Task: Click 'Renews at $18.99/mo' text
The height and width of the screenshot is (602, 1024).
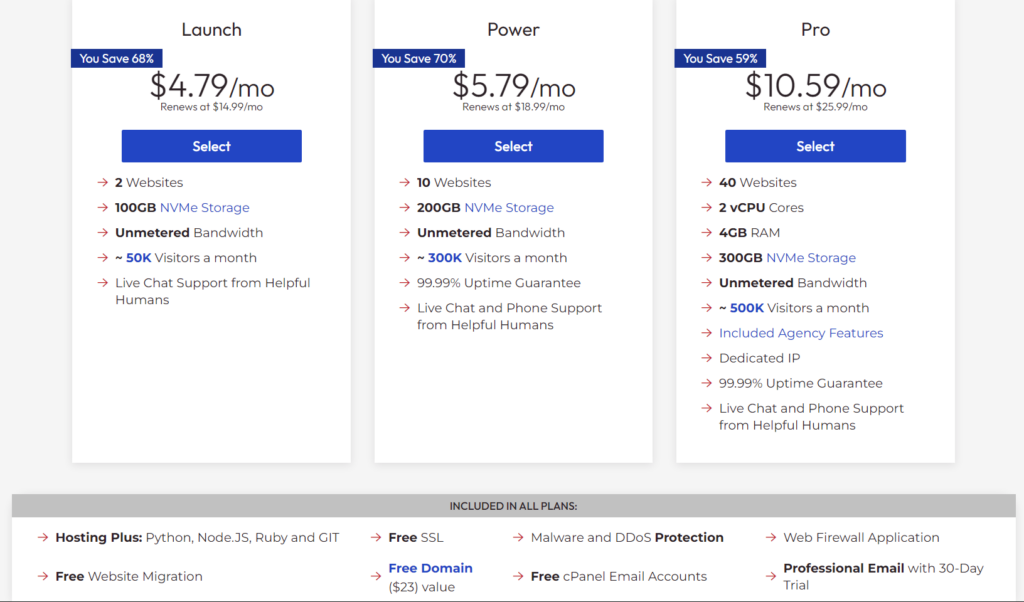Action: point(513,107)
